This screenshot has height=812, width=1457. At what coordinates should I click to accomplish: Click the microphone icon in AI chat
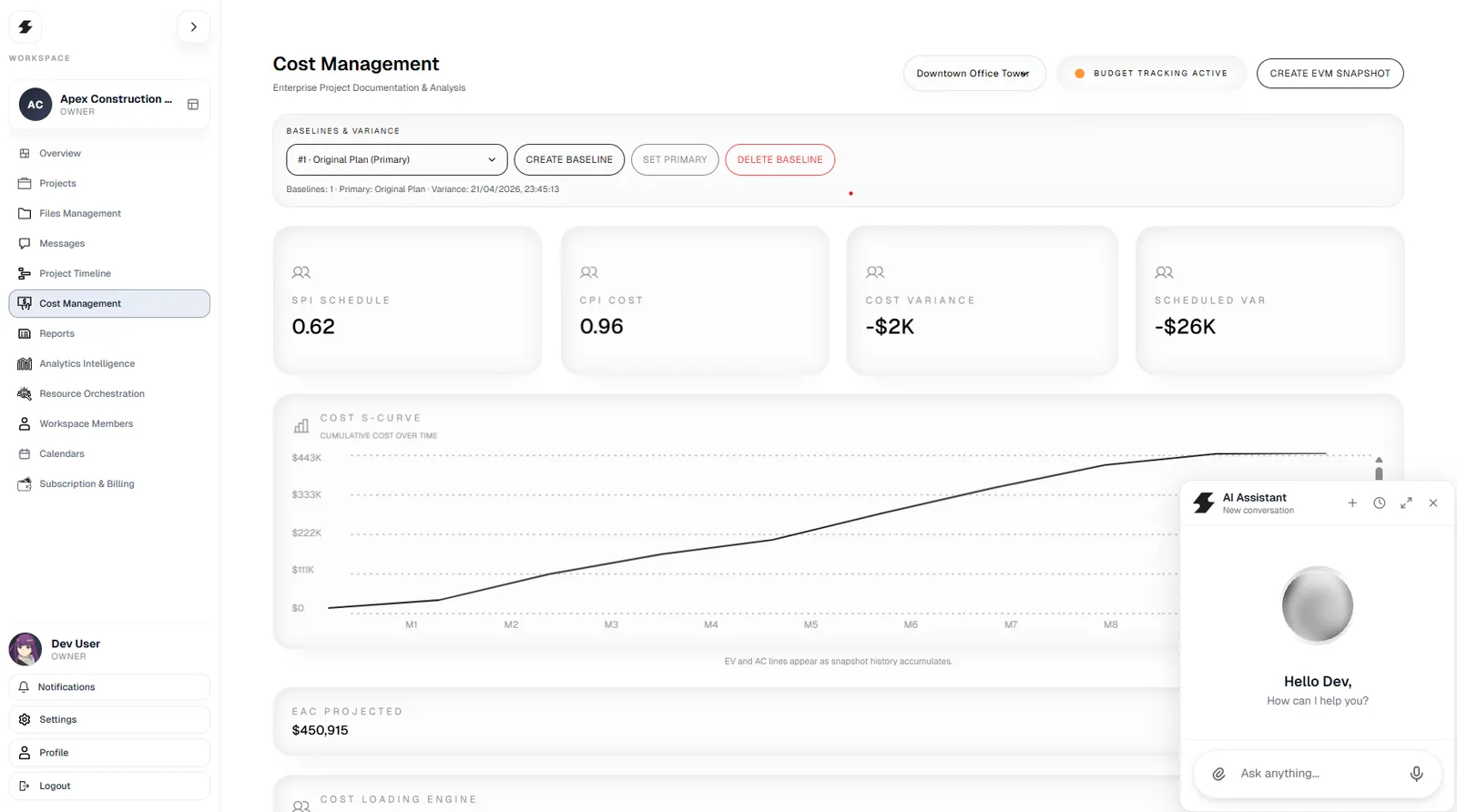tap(1416, 774)
